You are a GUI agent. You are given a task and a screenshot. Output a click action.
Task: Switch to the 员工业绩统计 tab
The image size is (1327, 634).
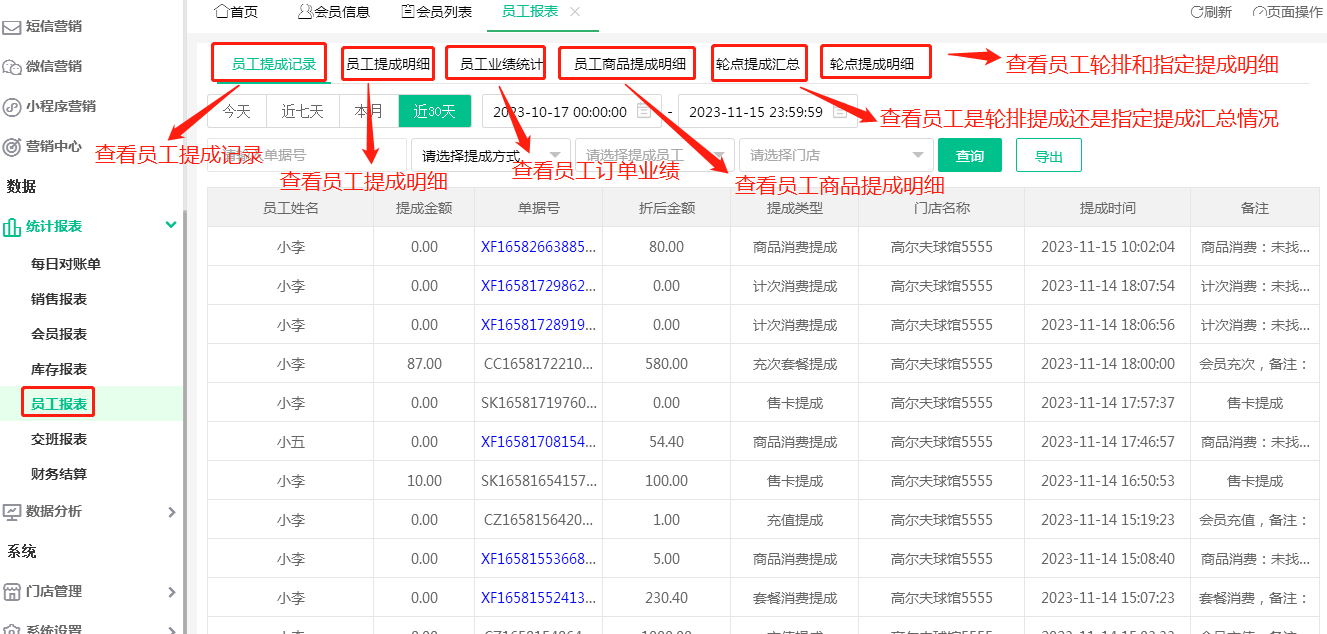(495, 61)
